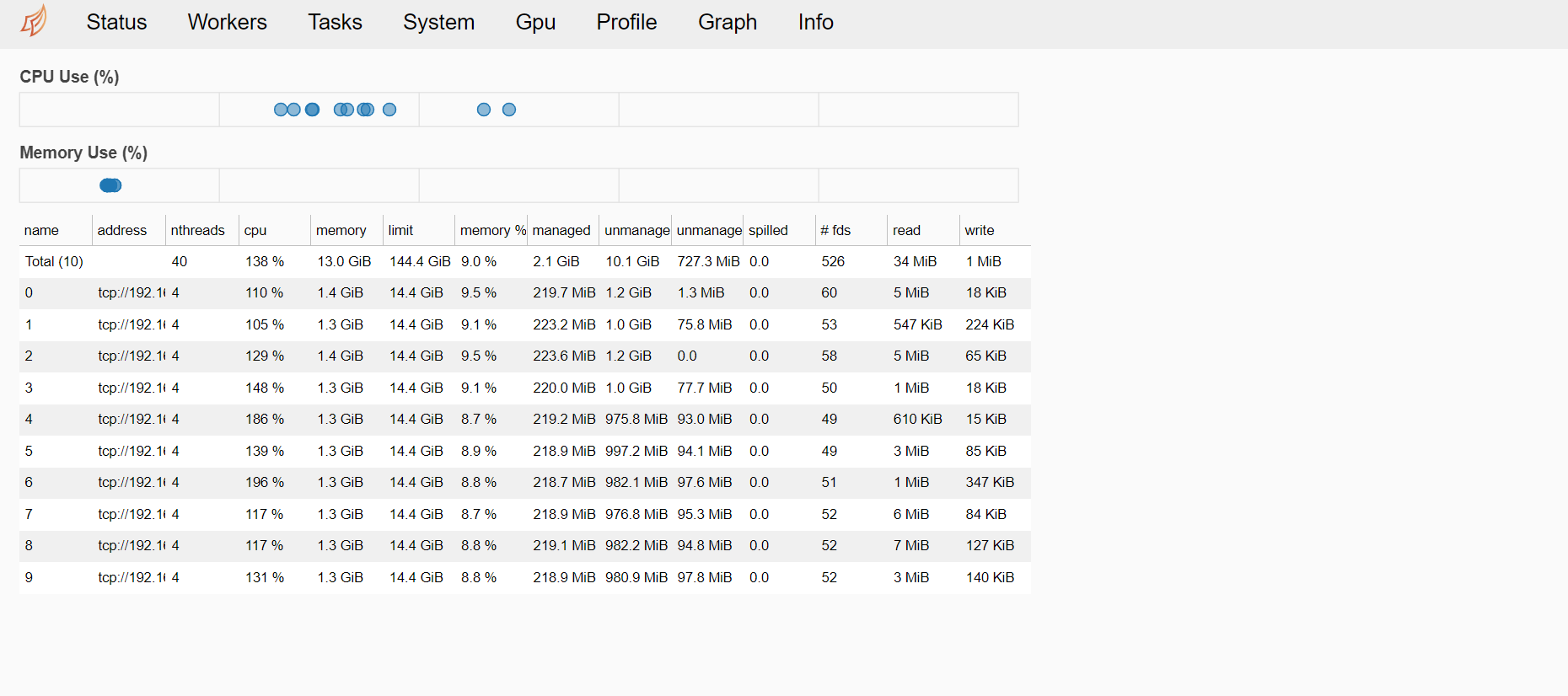
Task: Sort by memory % column header
Action: point(492,230)
